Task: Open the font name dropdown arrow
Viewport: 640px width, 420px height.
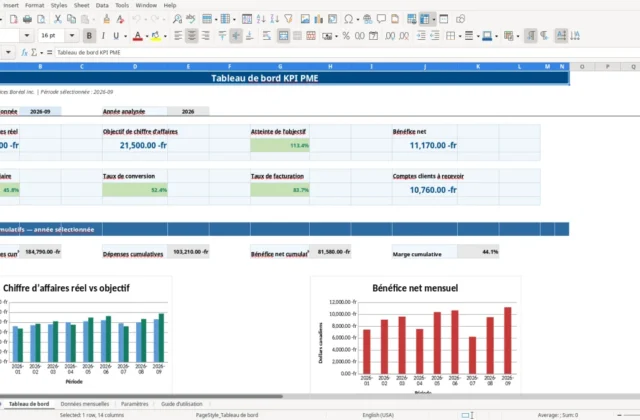Action: coord(27,36)
